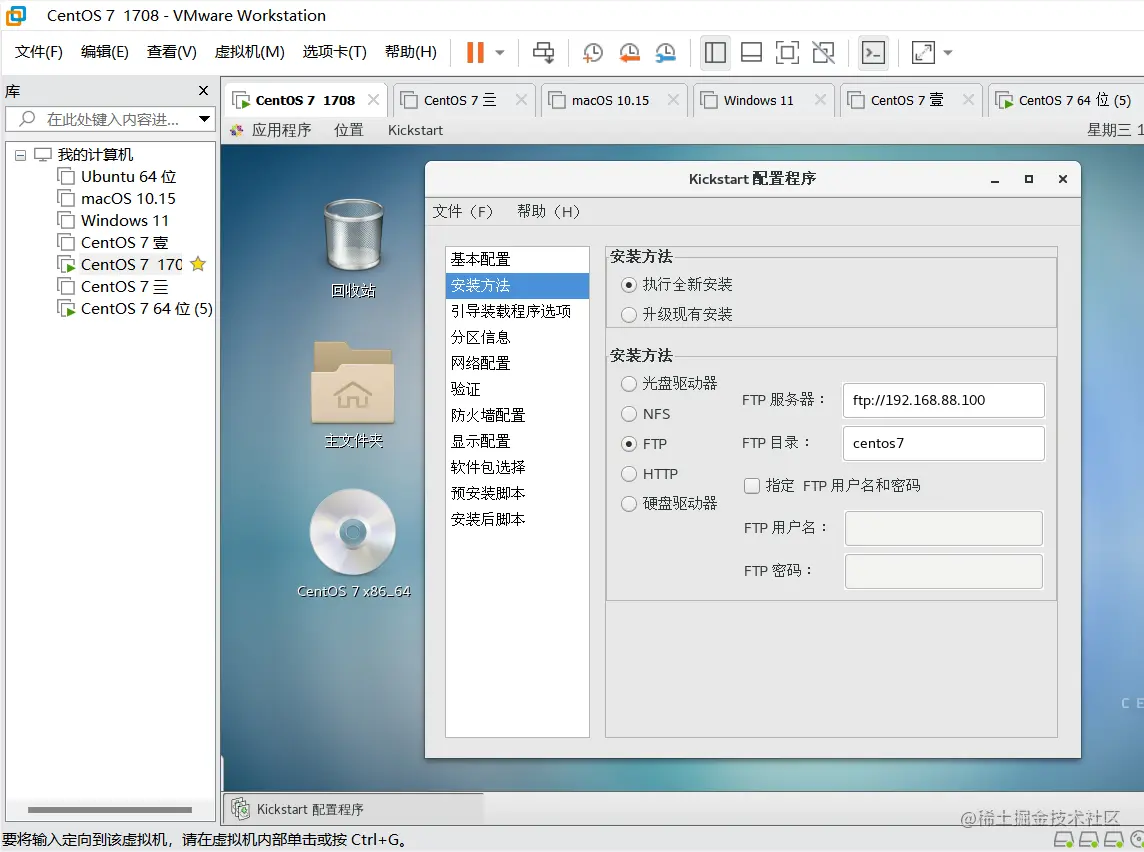Open the 查看(V) menu
1144x852 pixels.
tap(171, 52)
